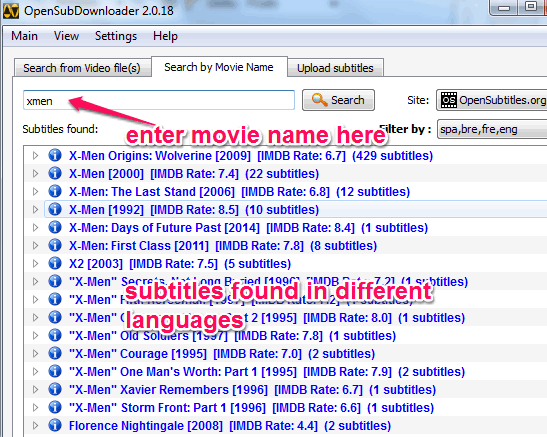Open the Site dropdown showing OpenSubtitles.org

(492, 100)
